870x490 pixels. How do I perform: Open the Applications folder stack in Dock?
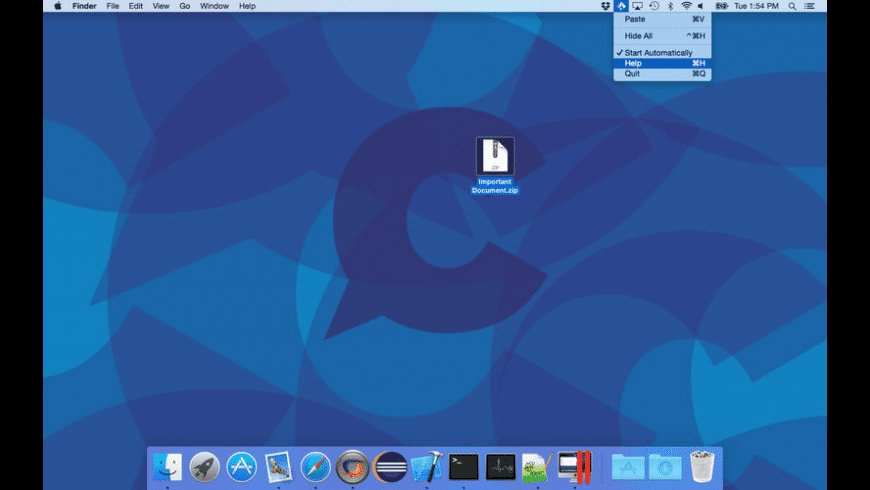tap(628, 467)
